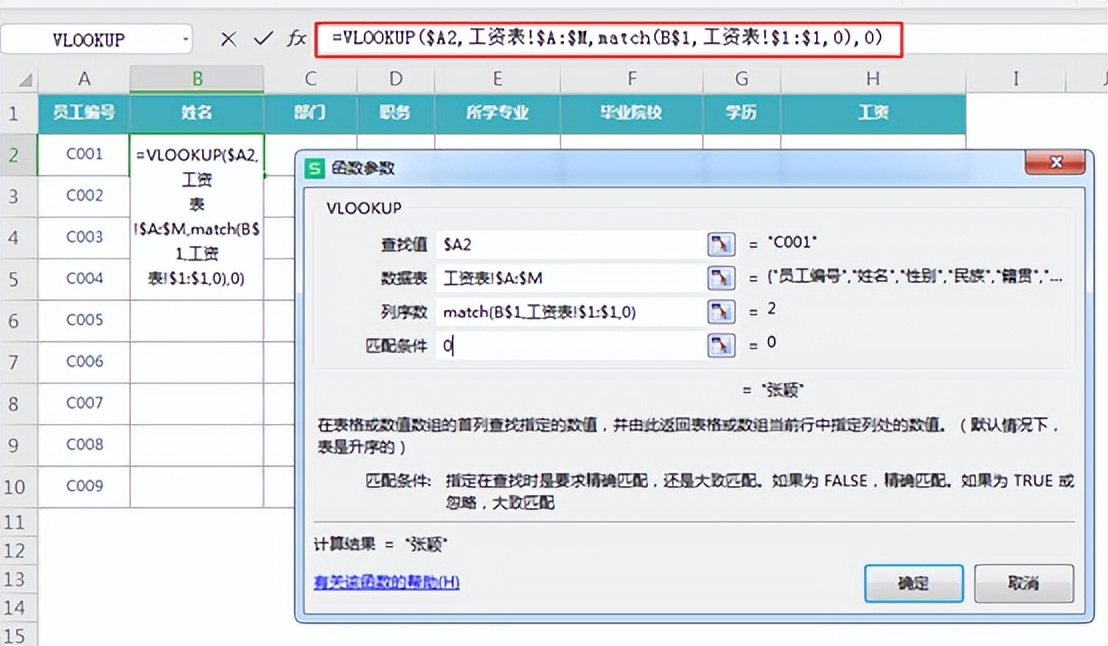
Task: Select cell containing C009
Action: [x=83, y=486]
